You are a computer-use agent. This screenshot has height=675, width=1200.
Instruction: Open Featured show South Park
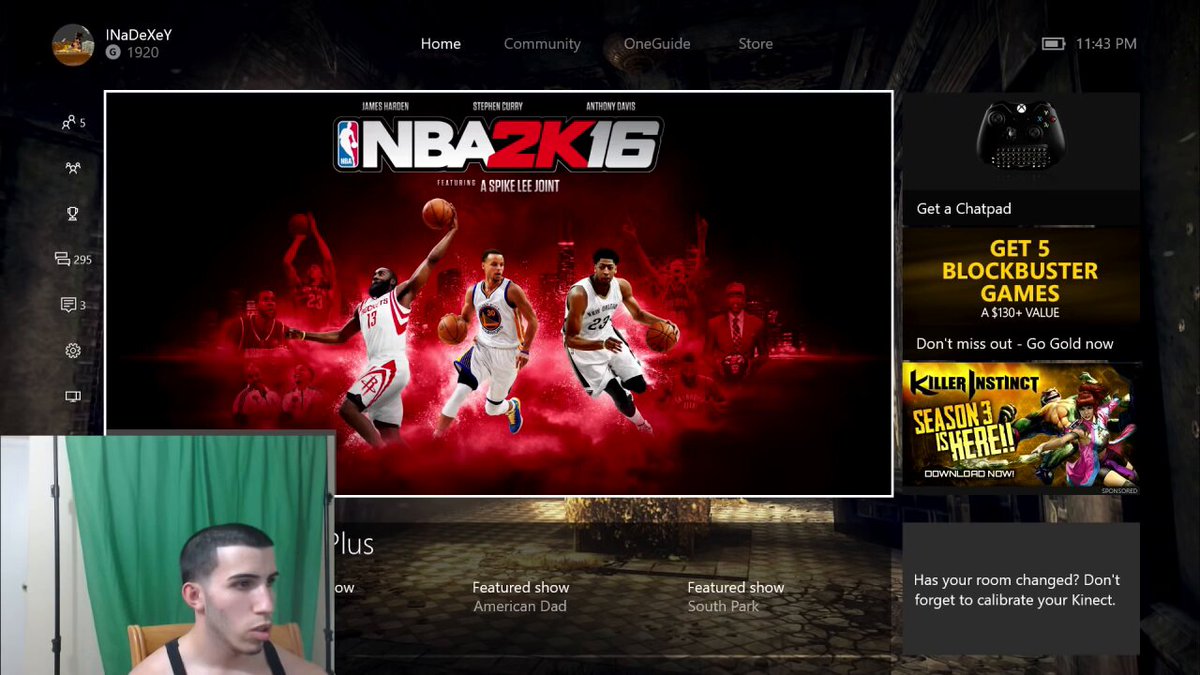point(735,597)
